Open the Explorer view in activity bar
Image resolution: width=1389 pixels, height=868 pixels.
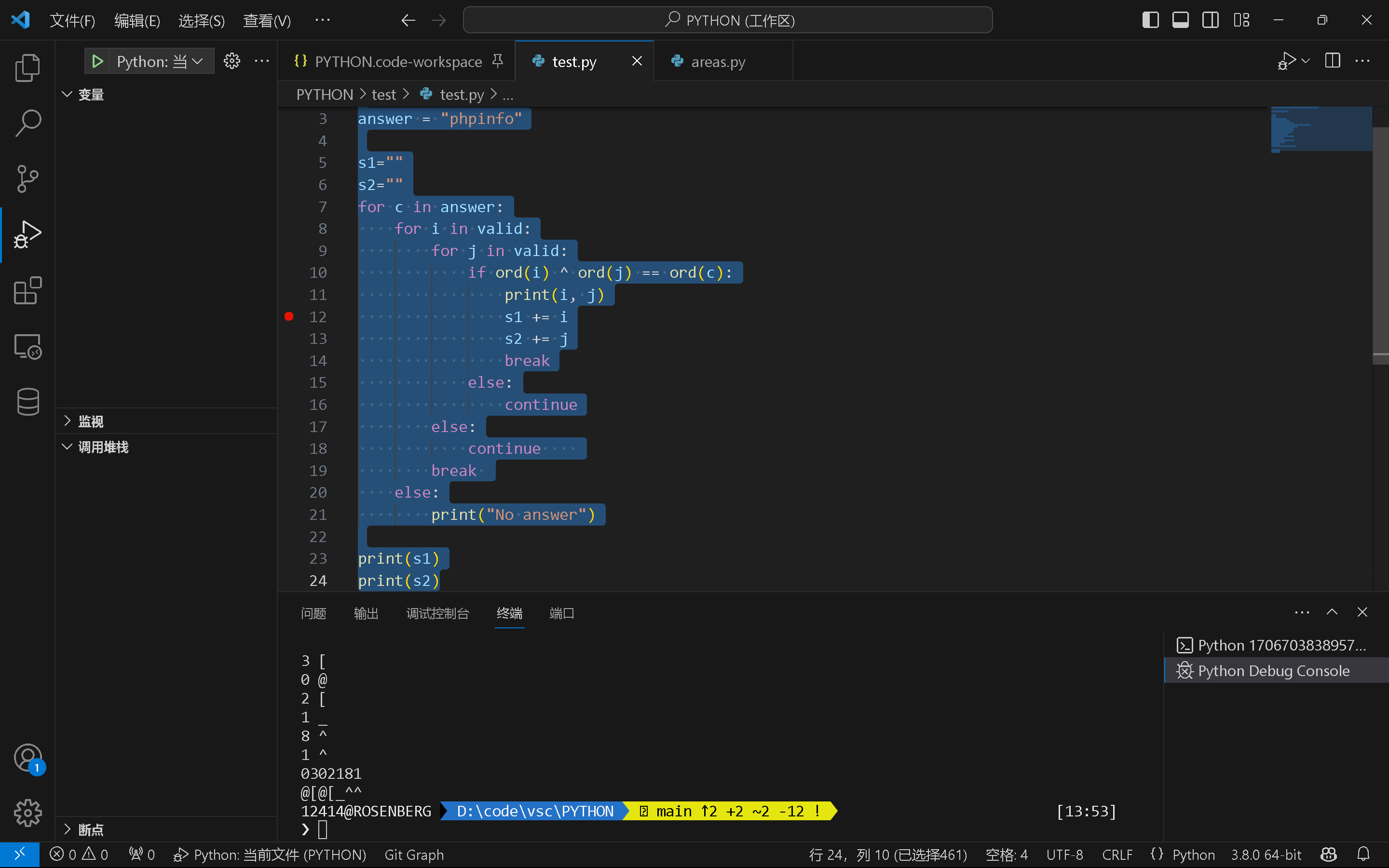[27, 68]
